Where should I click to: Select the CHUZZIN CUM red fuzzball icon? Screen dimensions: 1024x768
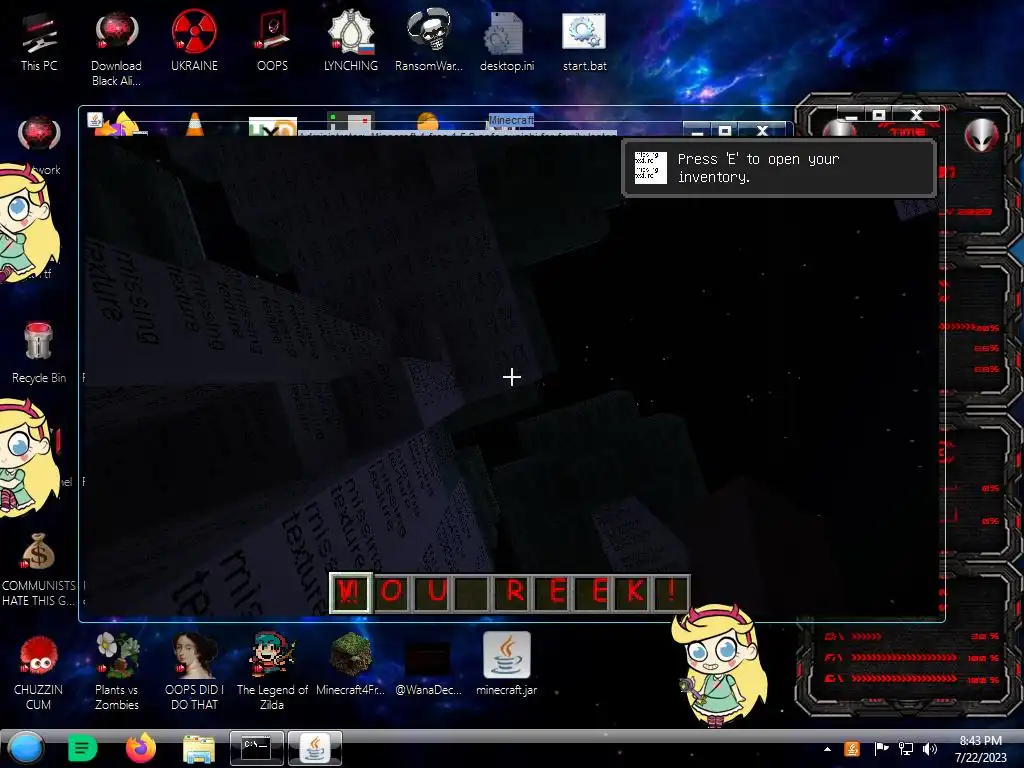(x=39, y=673)
